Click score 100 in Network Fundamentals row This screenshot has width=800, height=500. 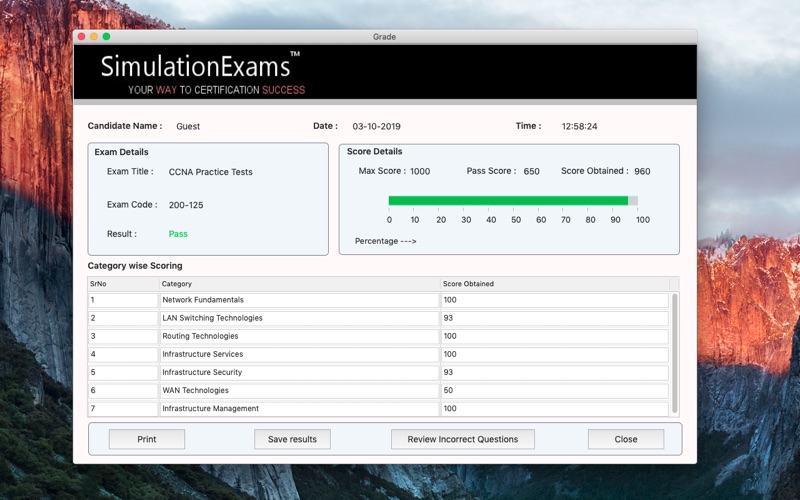pos(555,300)
